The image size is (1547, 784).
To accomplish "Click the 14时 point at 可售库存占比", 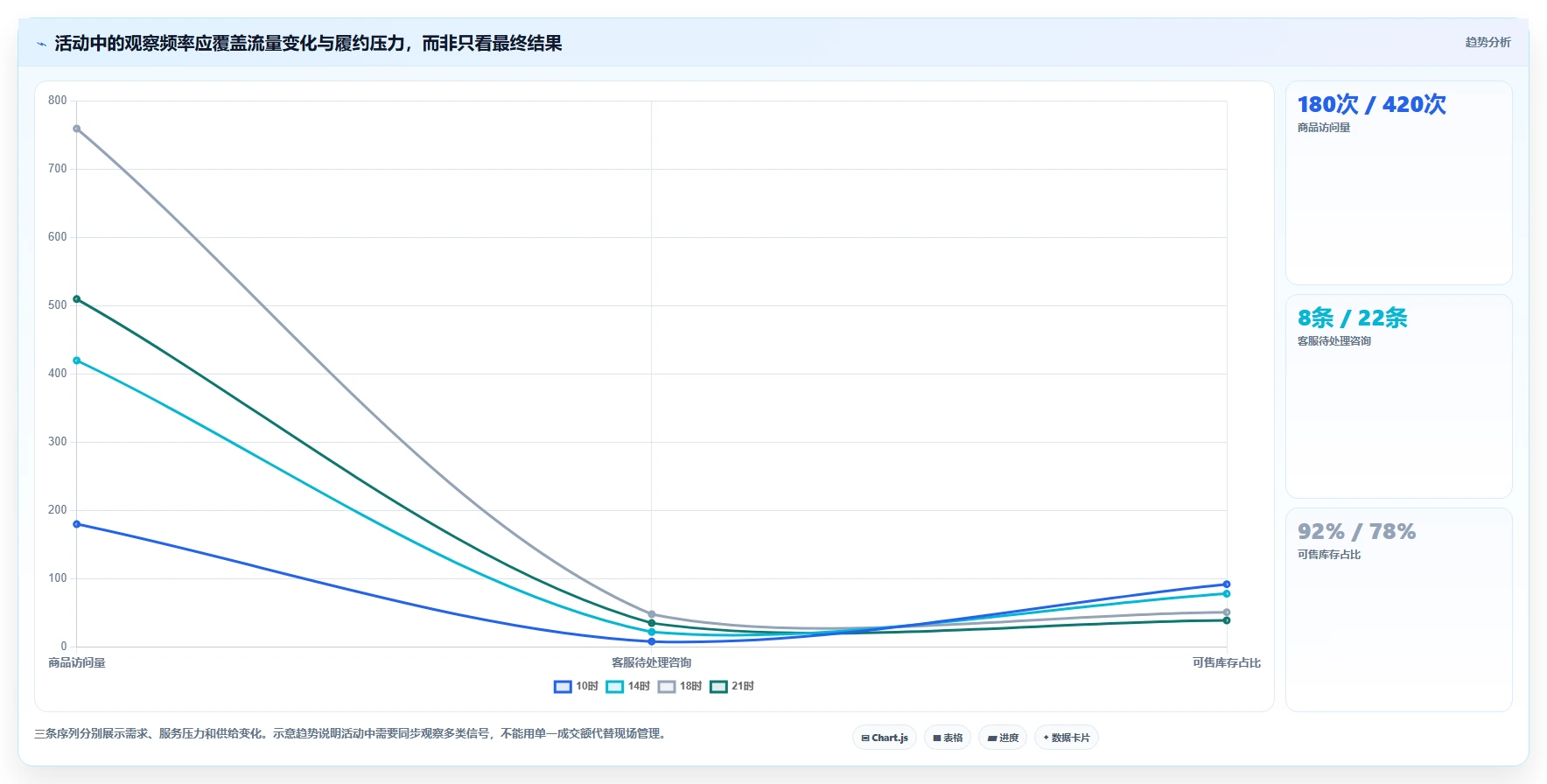I will (1227, 593).
